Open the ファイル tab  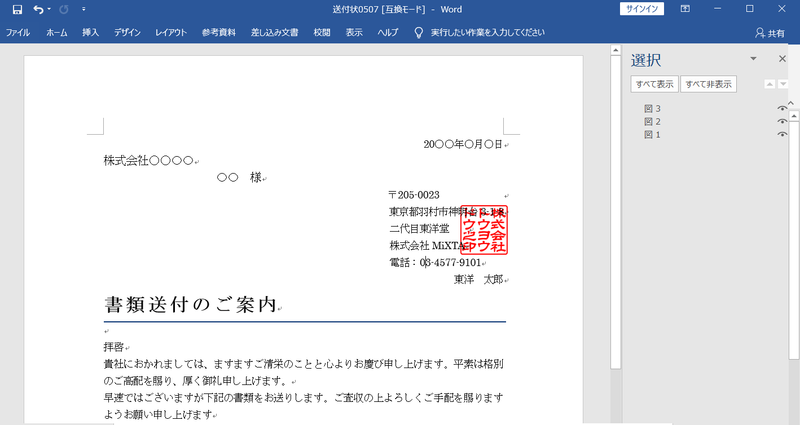click(x=18, y=33)
